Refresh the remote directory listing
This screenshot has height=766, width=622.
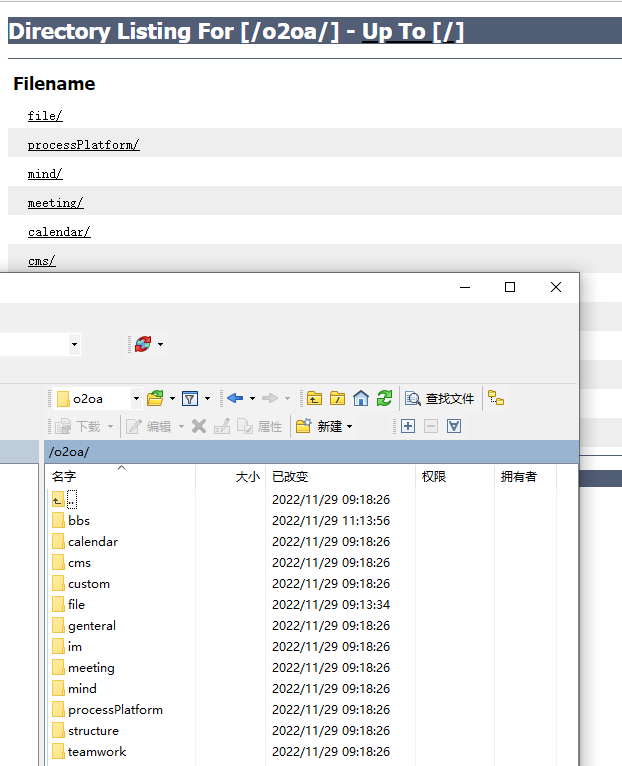coord(384,398)
